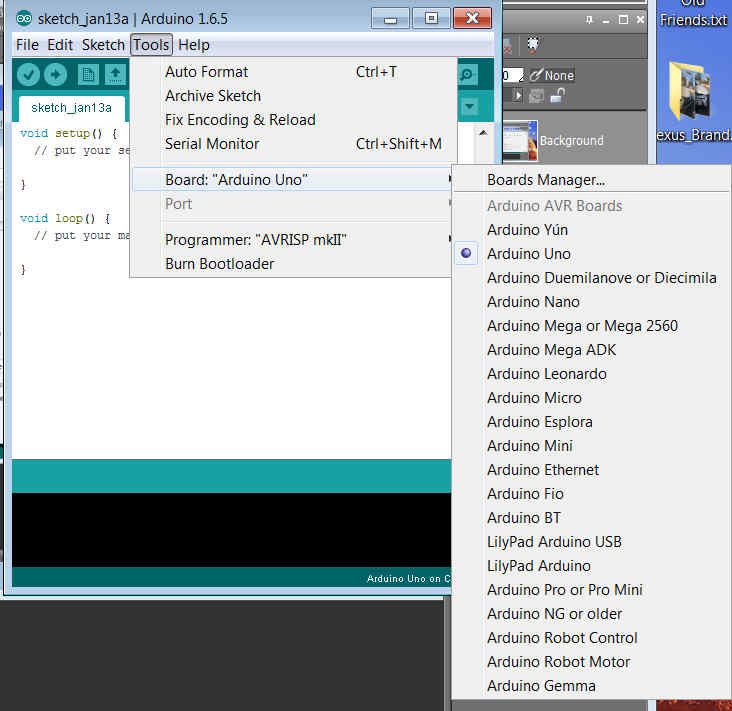Open the File menu
This screenshot has height=711, width=732.
27,45
